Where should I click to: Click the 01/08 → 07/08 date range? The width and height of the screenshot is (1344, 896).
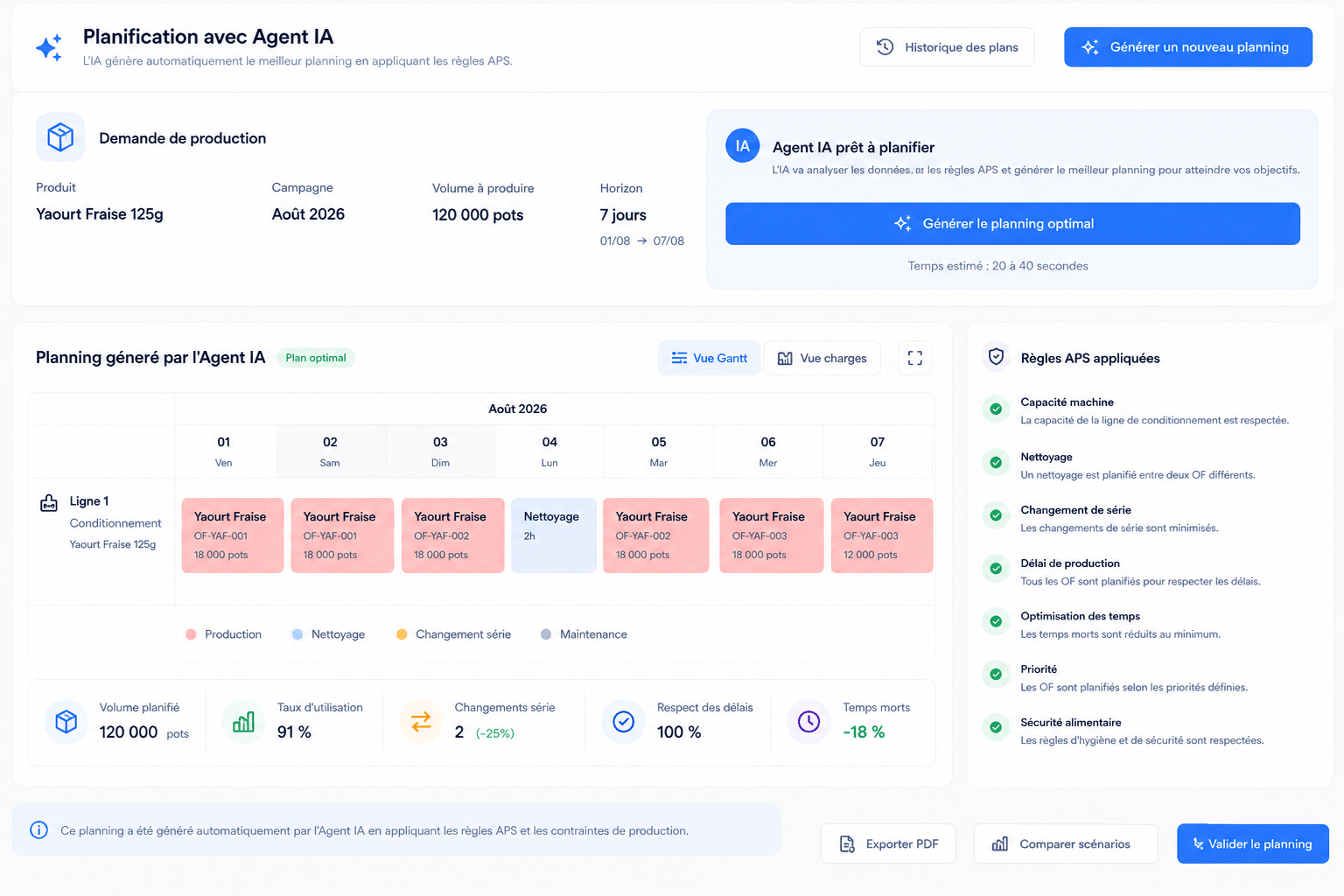[642, 241]
